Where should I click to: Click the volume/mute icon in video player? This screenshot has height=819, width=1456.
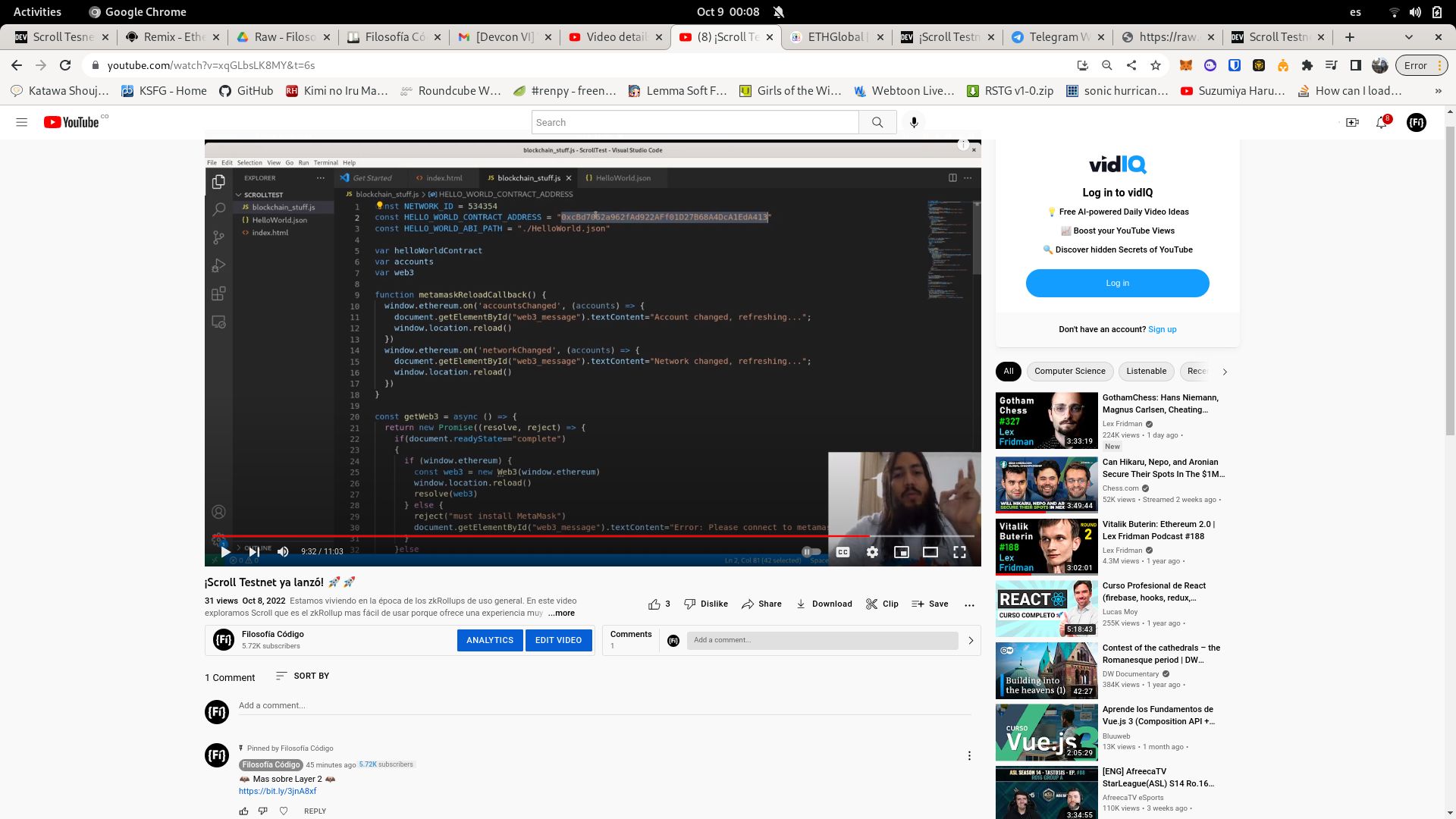283,551
